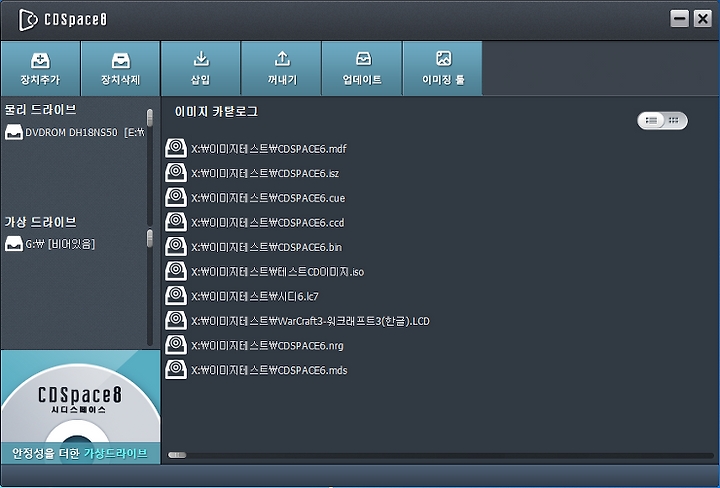Image resolution: width=720 pixels, height=488 pixels.
Task: Click the image catalog horizontal scrollbar thumb
Action: pos(177,455)
